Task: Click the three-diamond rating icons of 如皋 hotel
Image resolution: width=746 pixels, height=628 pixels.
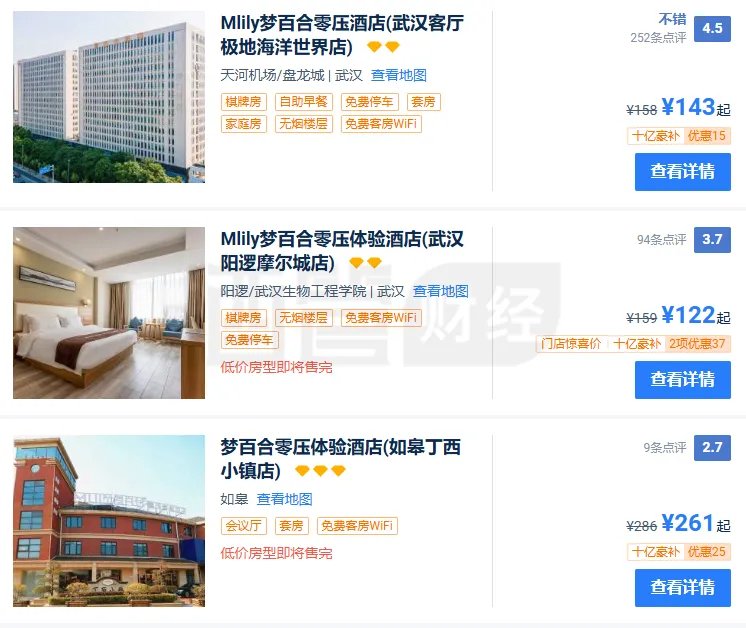Action: pyautogui.click(x=320, y=471)
